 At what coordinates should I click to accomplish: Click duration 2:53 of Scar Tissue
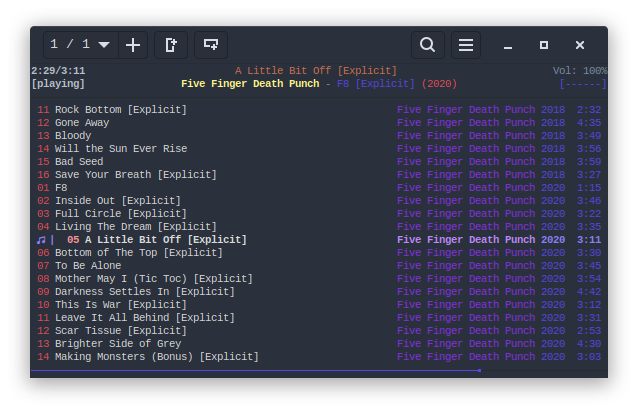pos(589,331)
